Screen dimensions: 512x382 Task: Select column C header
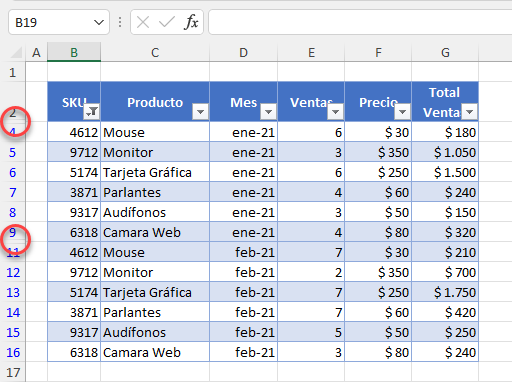click(155, 52)
